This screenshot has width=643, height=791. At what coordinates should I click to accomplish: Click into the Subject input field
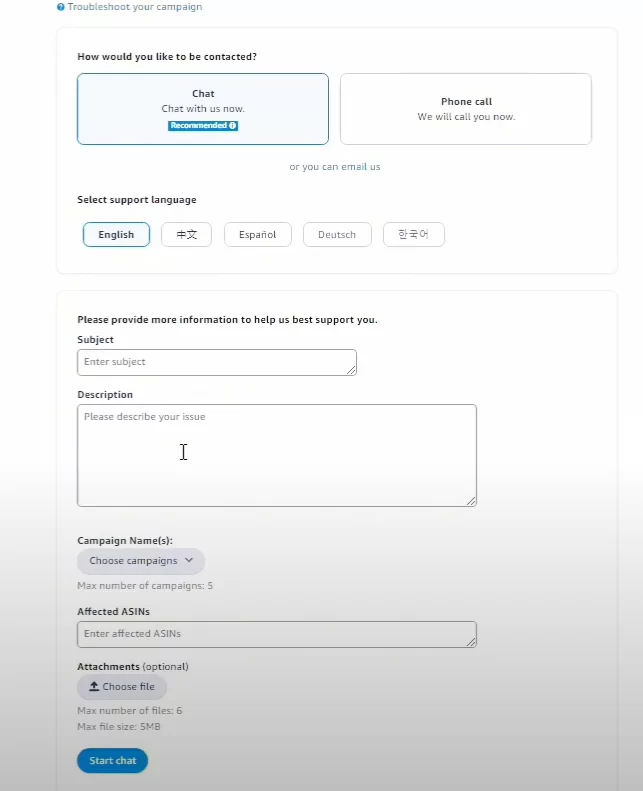(217, 362)
